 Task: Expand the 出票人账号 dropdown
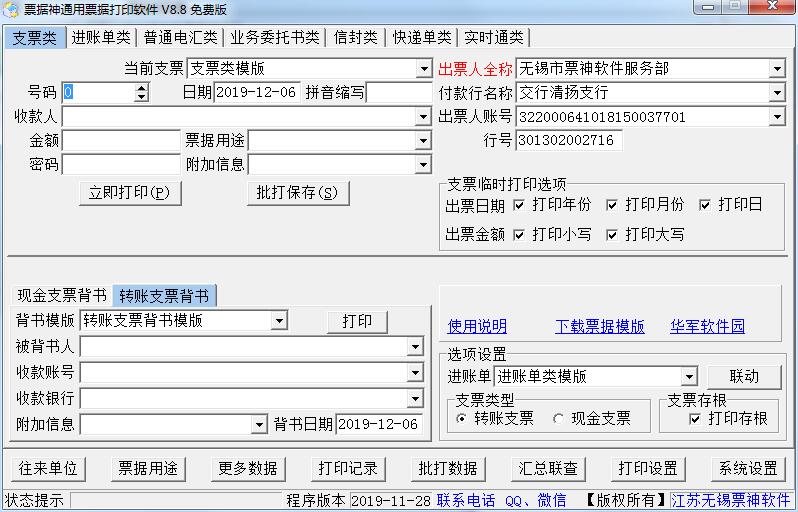[x=777, y=117]
